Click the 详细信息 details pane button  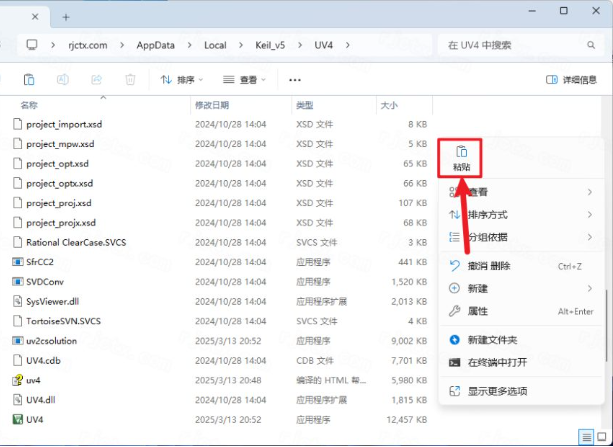click(x=571, y=80)
